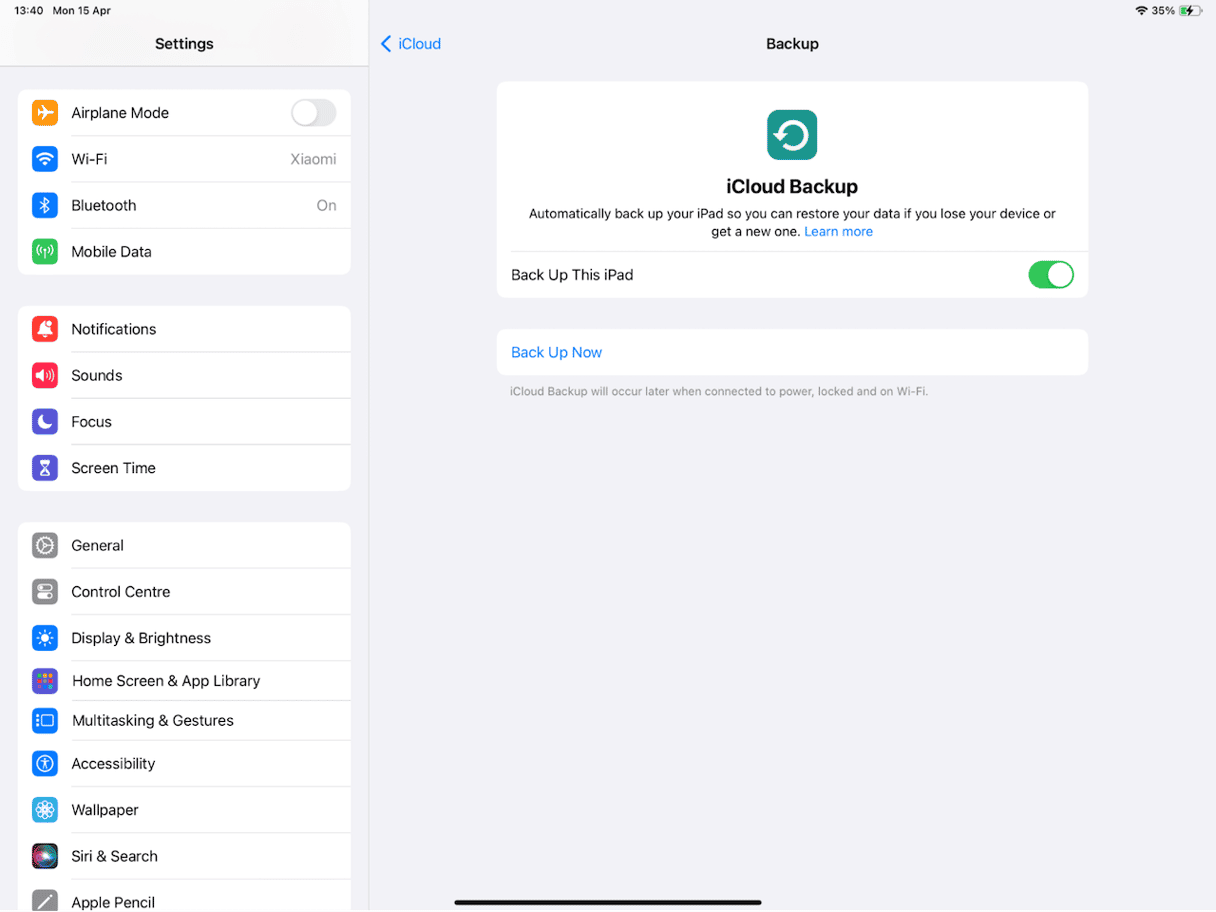1216x912 pixels.
Task: Open the Learn more link
Action: [838, 231]
